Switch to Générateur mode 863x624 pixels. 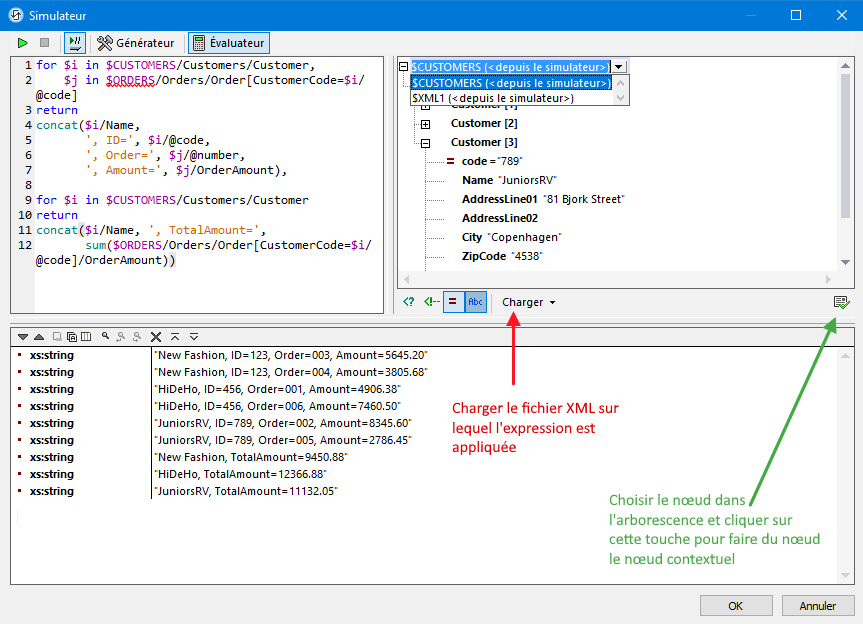135,43
